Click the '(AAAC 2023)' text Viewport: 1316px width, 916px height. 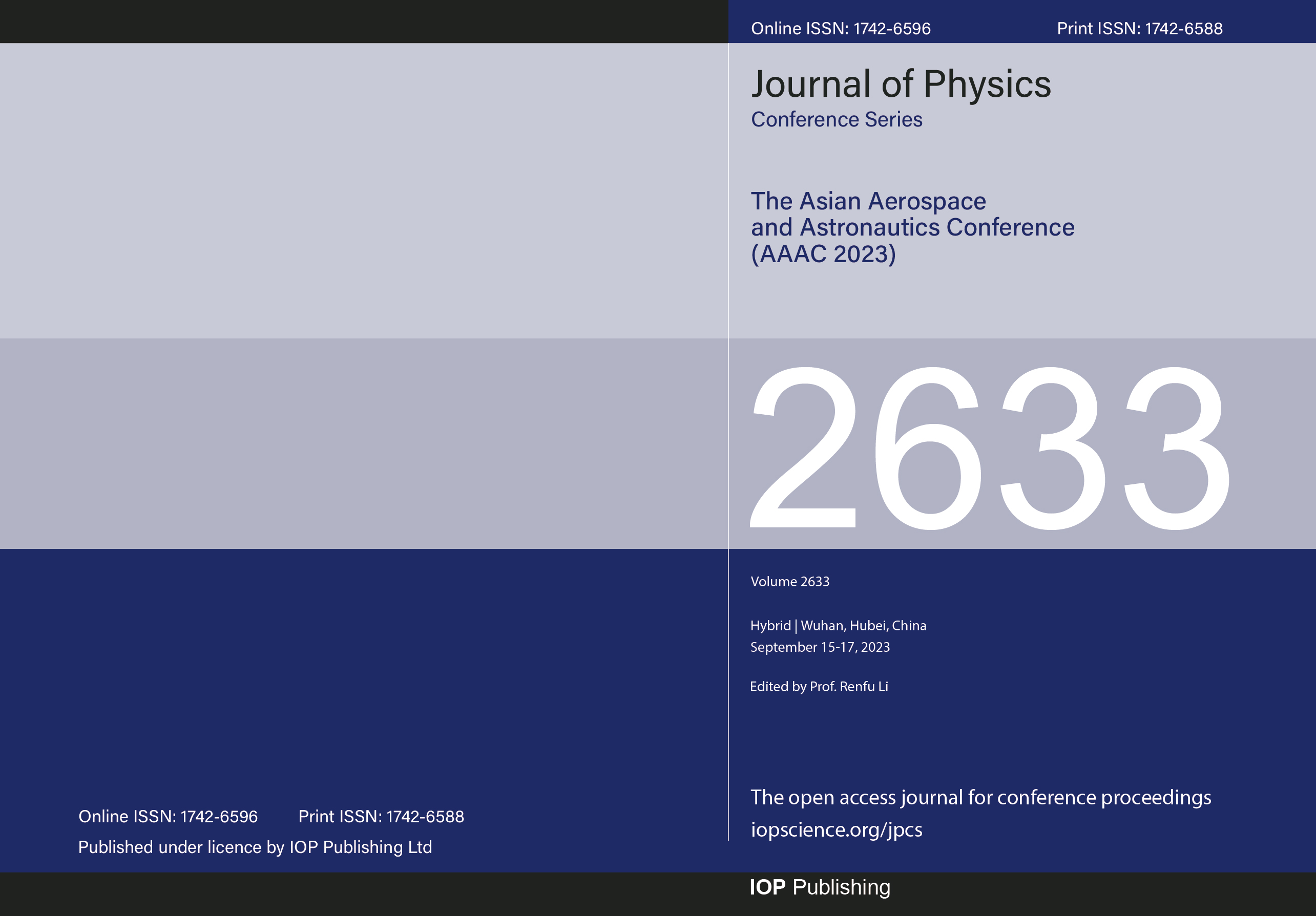pos(823,254)
